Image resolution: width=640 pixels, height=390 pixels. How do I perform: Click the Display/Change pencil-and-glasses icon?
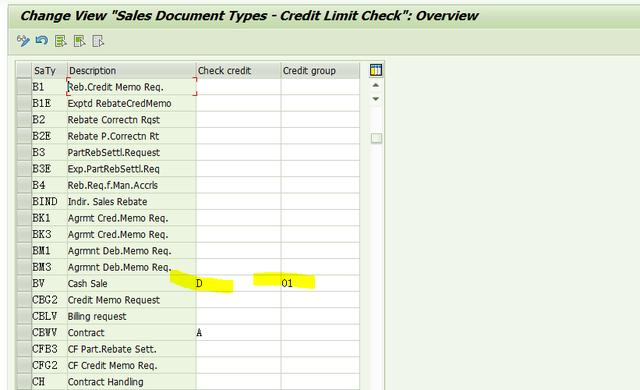pyautogui.click(x=23, y=41)
